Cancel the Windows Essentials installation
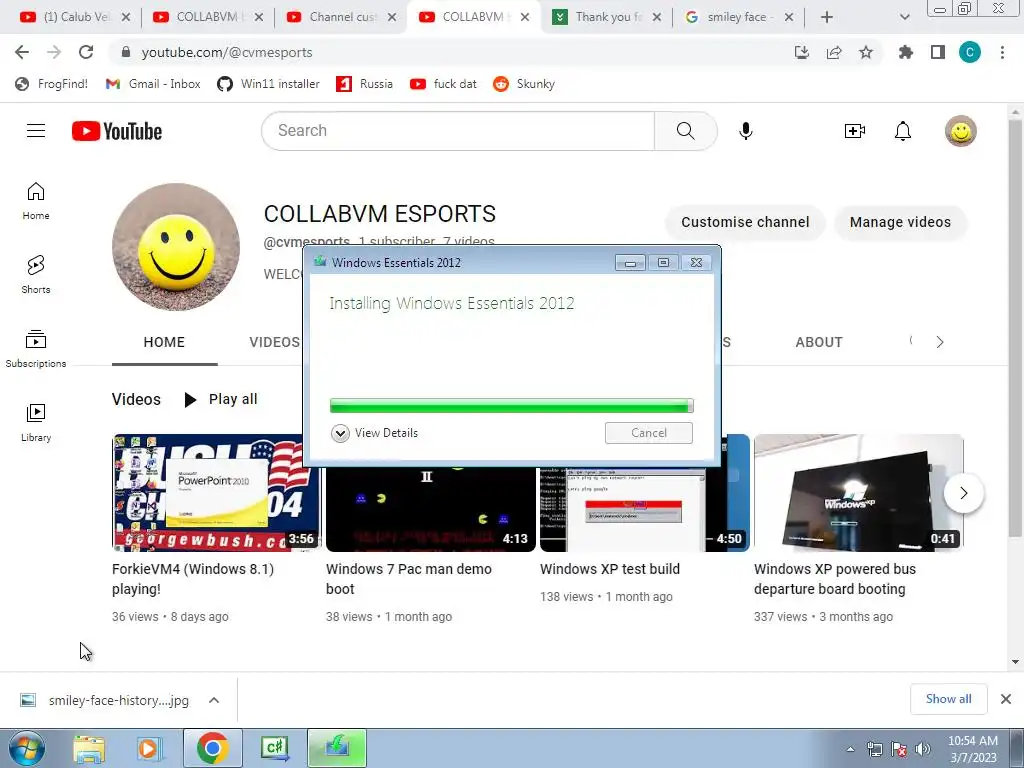 pos(648,433)
